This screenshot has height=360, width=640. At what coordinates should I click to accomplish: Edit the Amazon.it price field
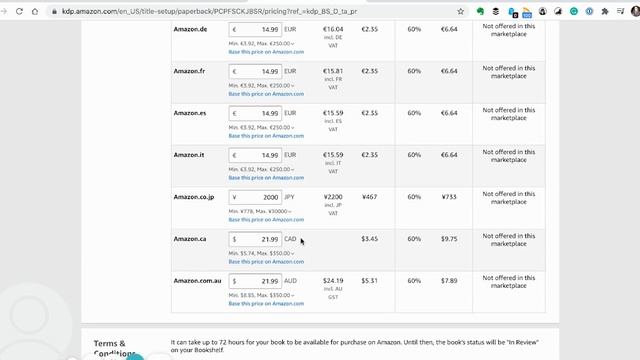(x=255, y=155)
